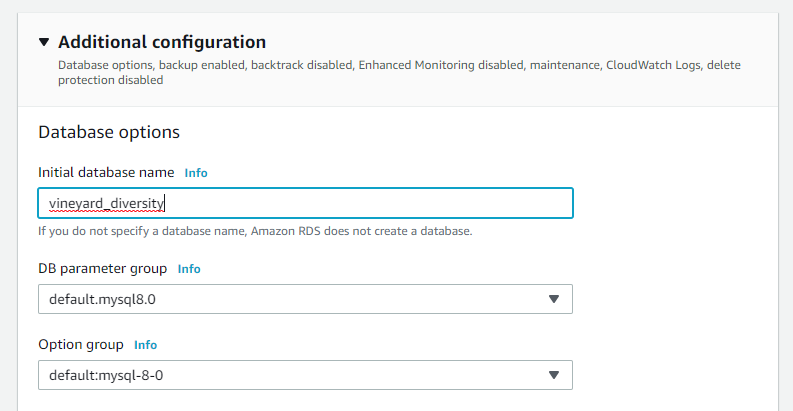Open Info link for Initial database name
The width and height of the screenshot is (793, 411).
click(x=196, y=173)
